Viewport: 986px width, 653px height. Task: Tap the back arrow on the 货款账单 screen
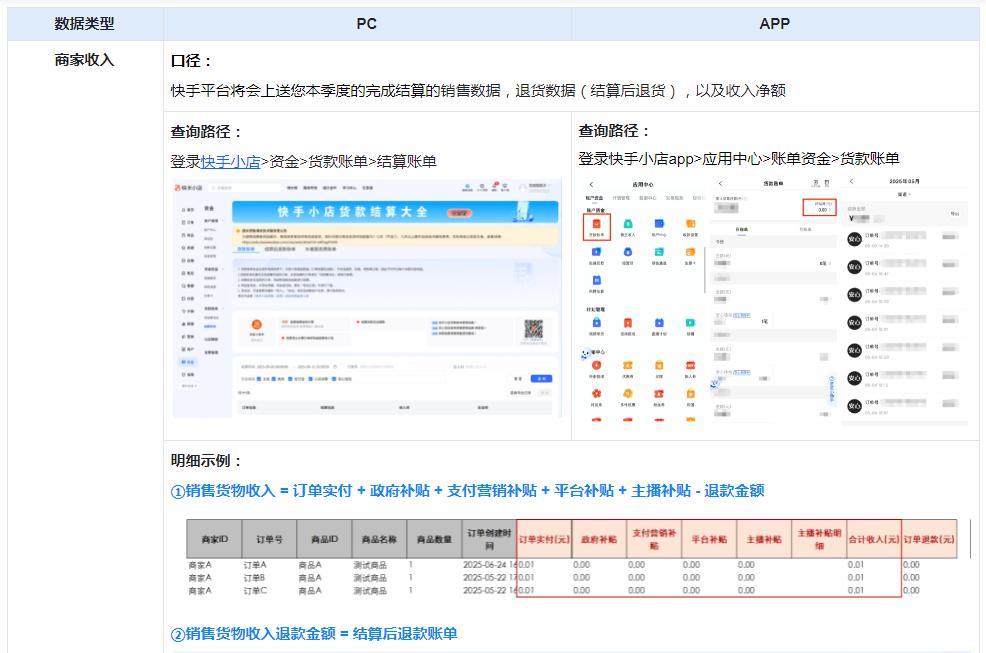(719, 185)
